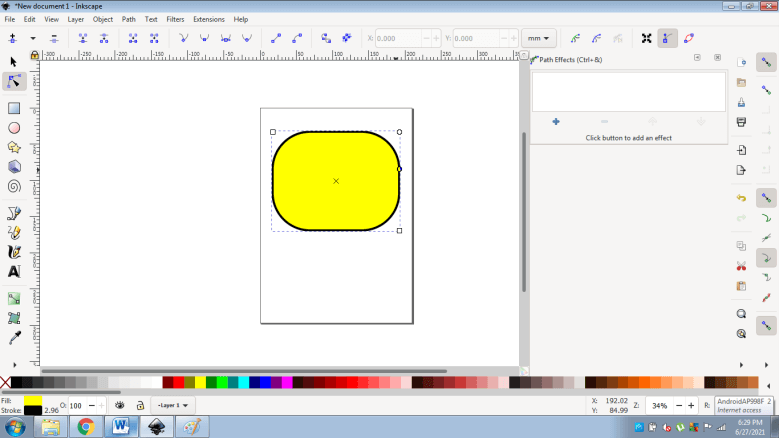Select the Star polygon tool
Viewport: 779px width, 438px height.
click(x=14, y=147)
